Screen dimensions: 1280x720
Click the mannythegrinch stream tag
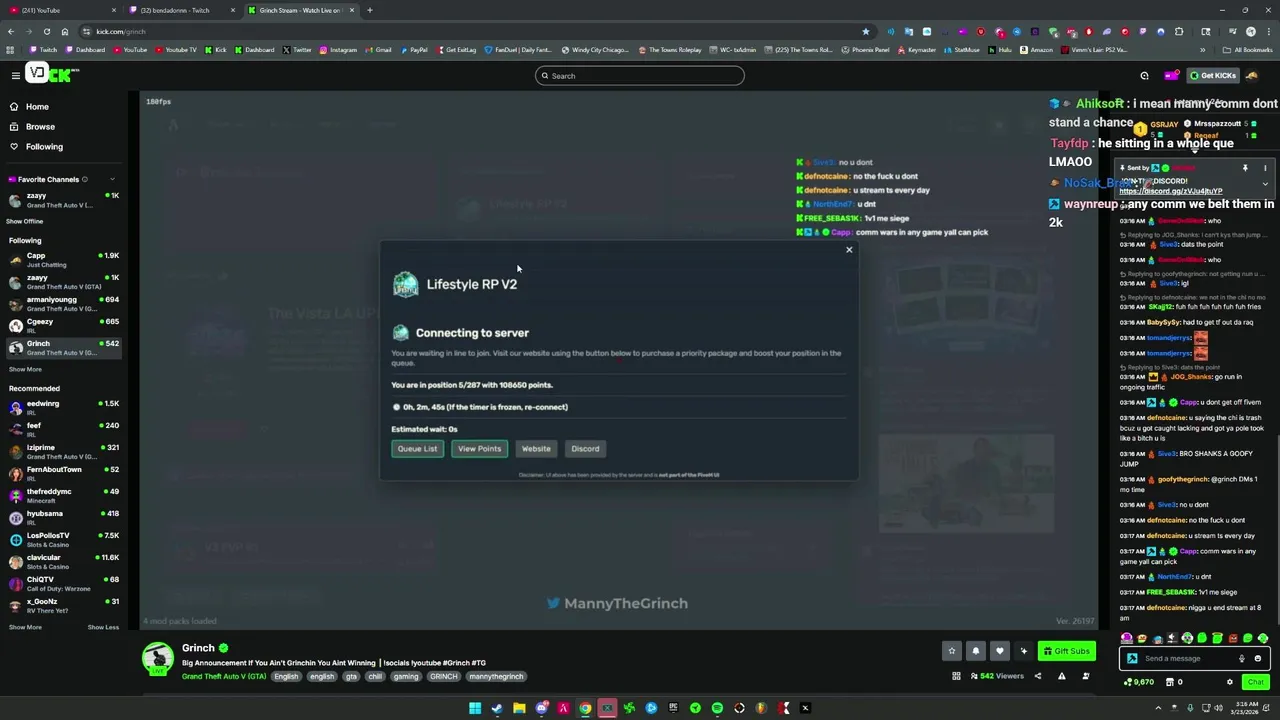[496, 676]
